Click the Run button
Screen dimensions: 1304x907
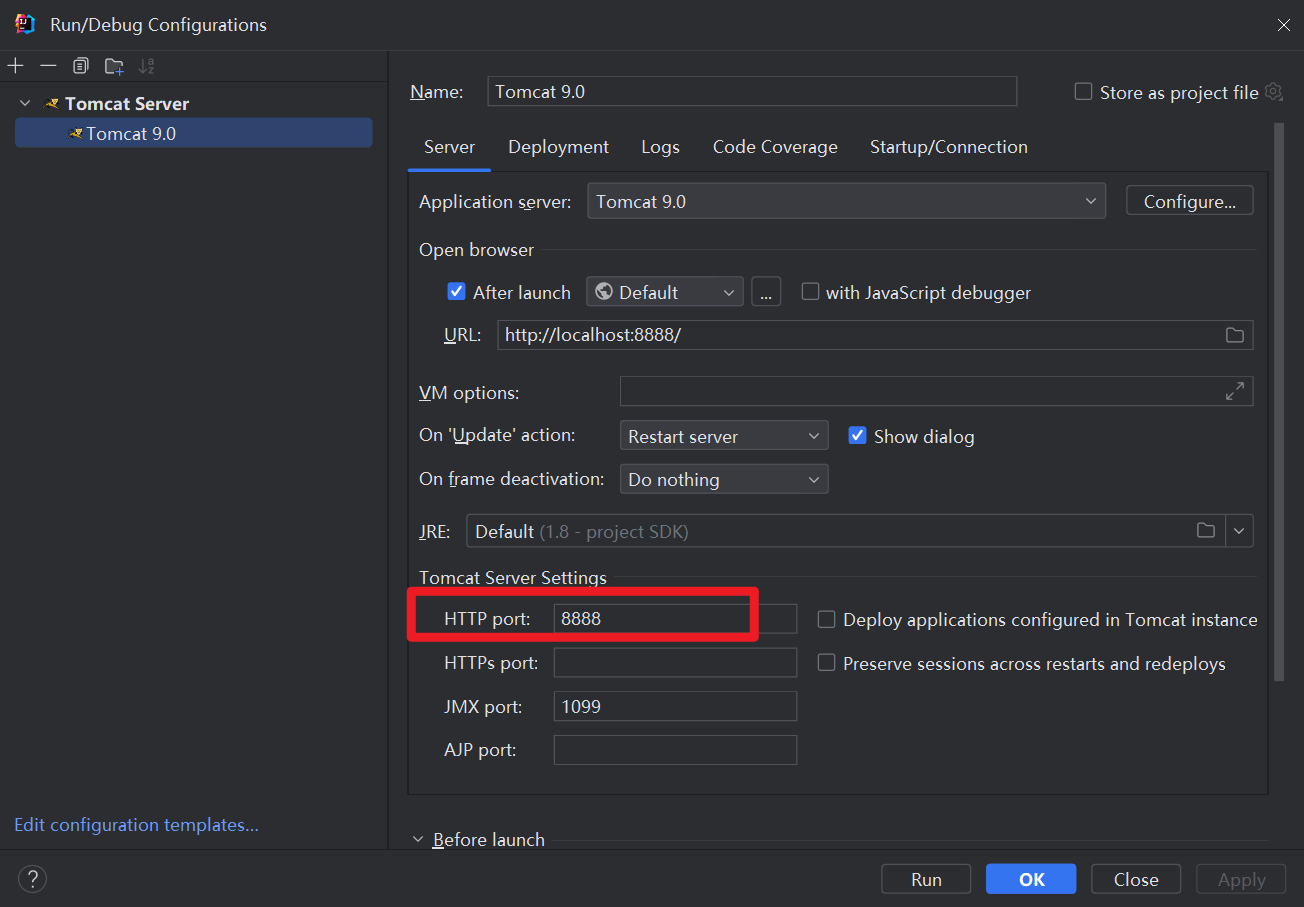926,879
